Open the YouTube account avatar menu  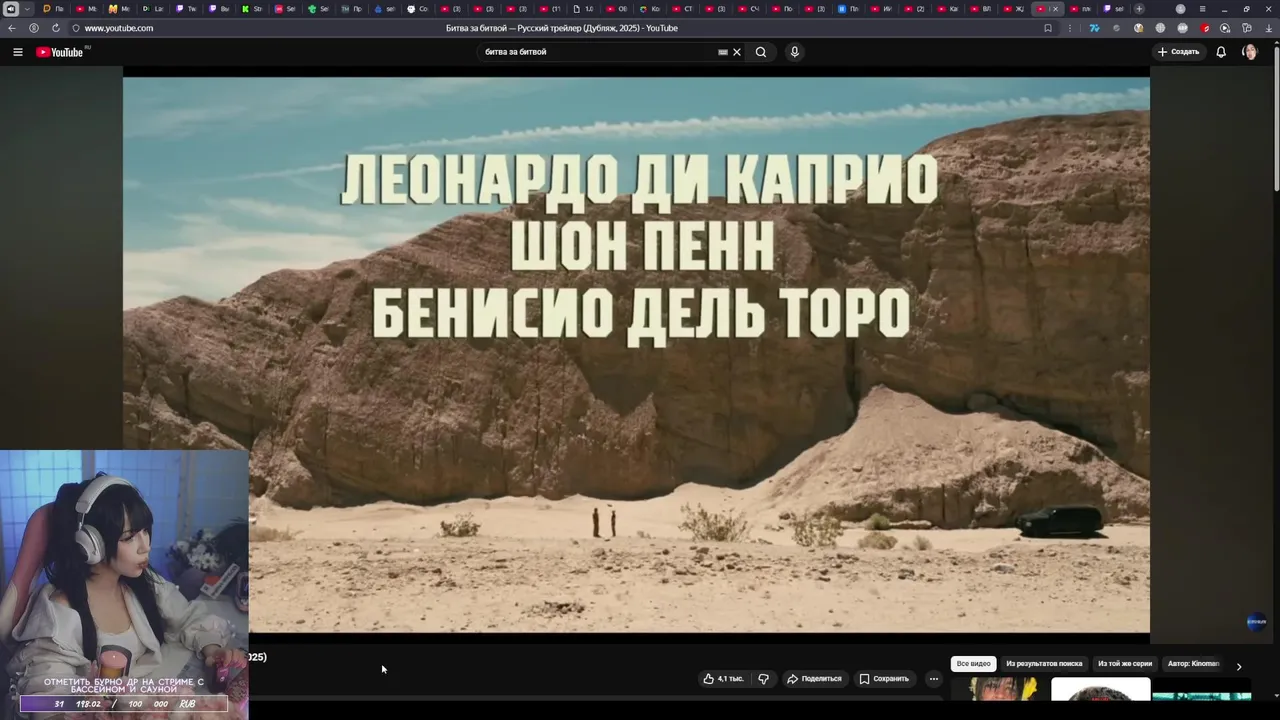pyautogui.click(x=1250, y=52)
